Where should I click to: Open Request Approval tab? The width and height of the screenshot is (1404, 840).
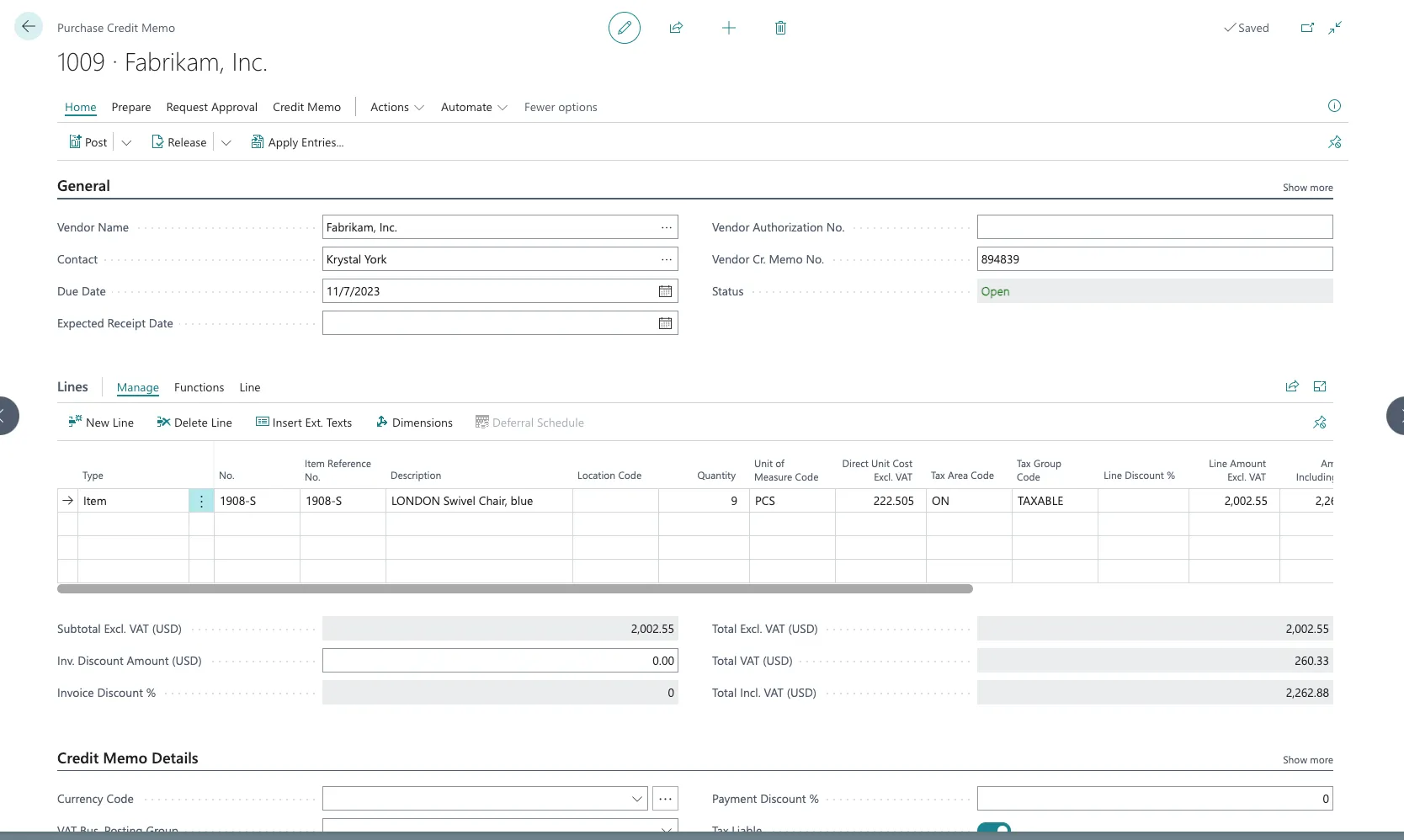(x=212, y=107)
